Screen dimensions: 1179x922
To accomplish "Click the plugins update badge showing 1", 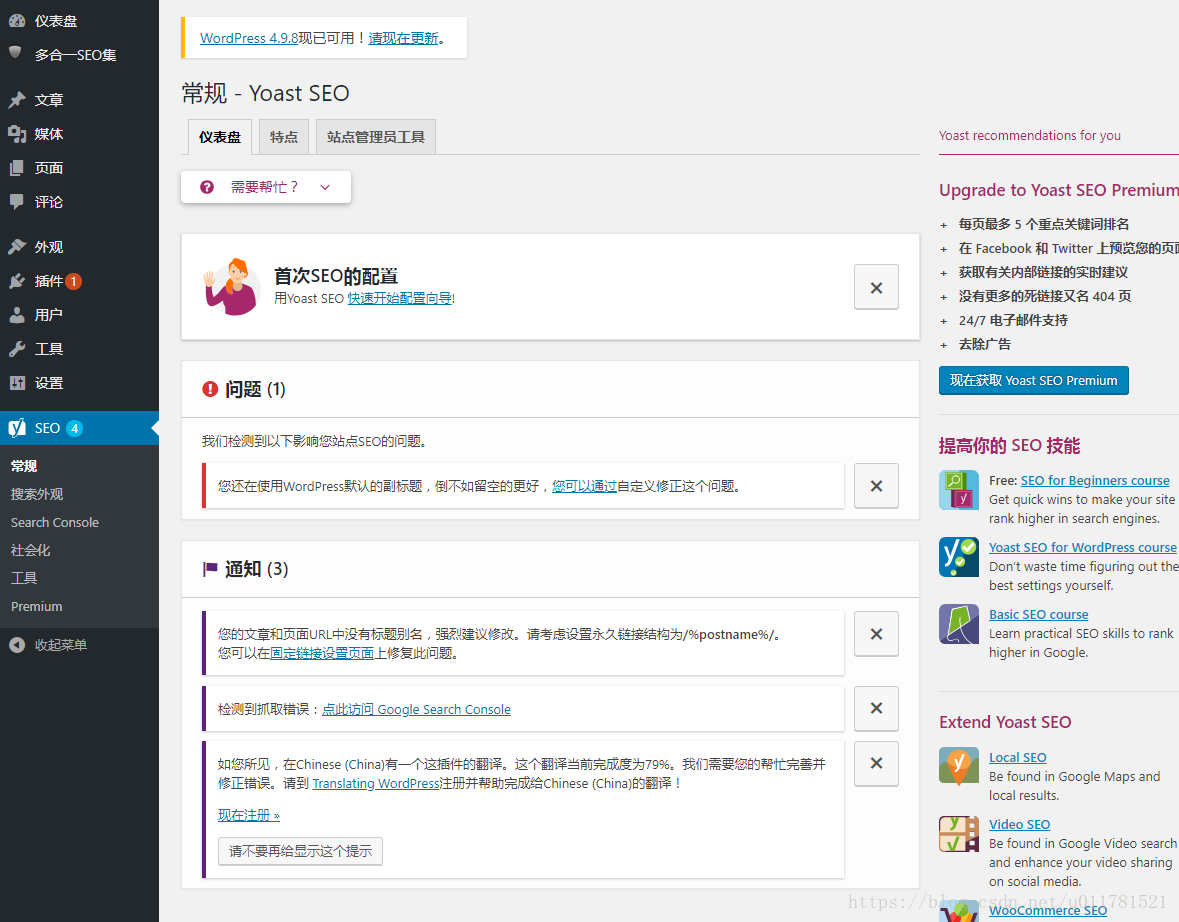I will 74,281.
